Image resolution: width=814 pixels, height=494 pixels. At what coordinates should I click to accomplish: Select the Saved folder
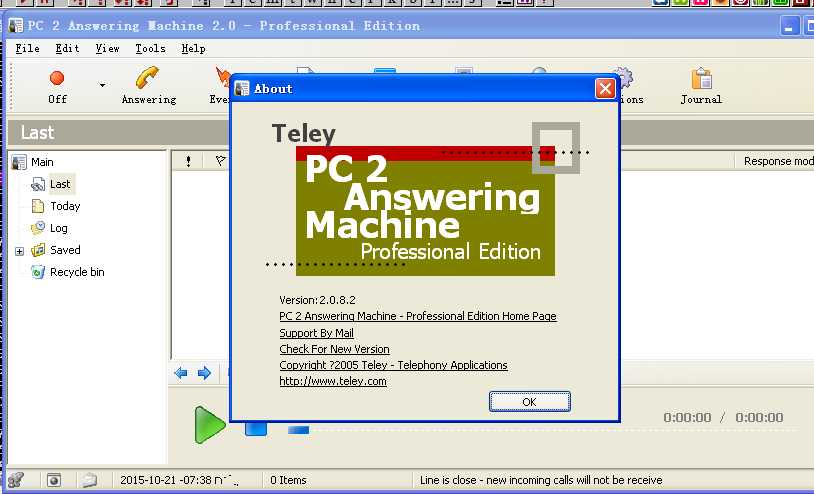tap(65, 250)
